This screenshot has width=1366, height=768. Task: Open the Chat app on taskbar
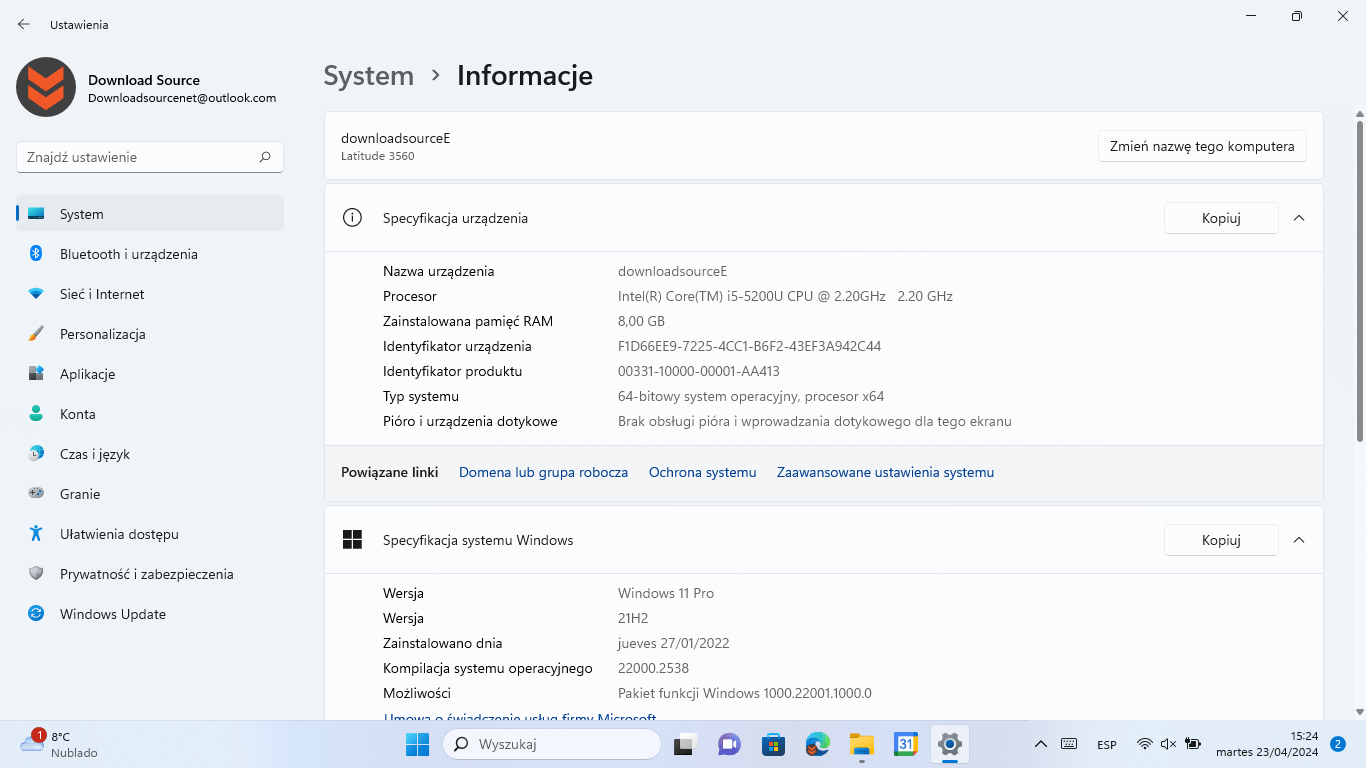point(729,744)
